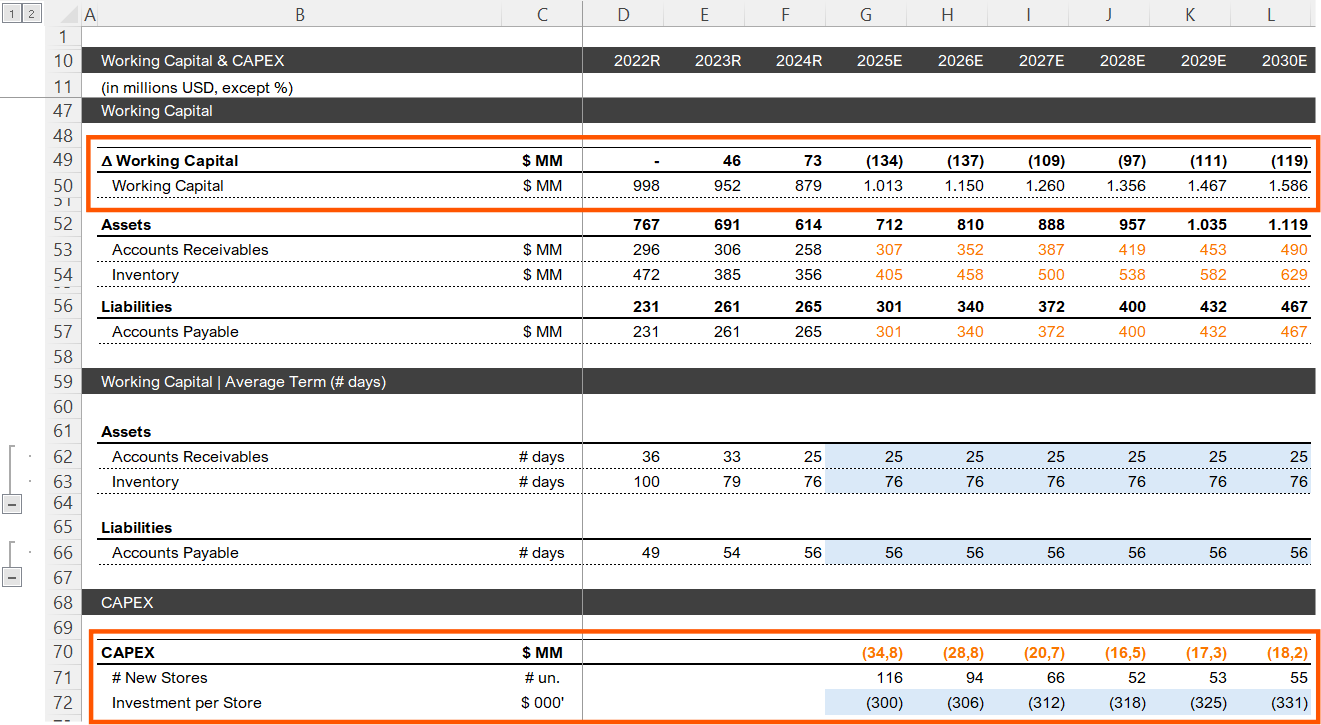
Task: Select column D header
Action: coord(623,15)
